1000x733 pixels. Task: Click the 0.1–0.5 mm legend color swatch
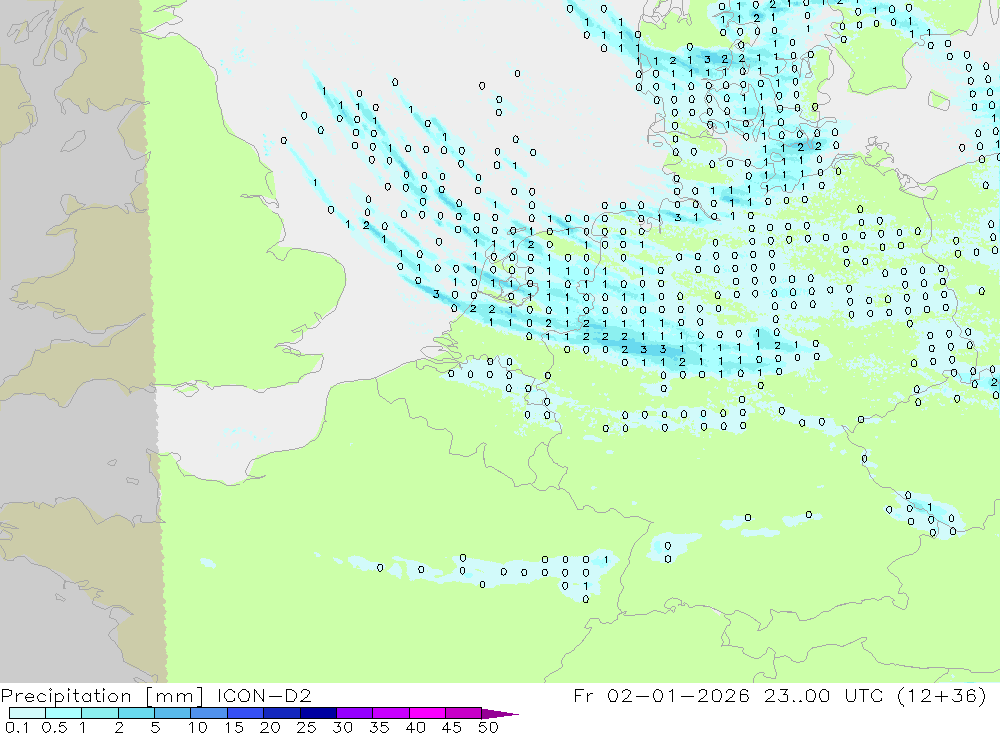(x=27, y=713)
